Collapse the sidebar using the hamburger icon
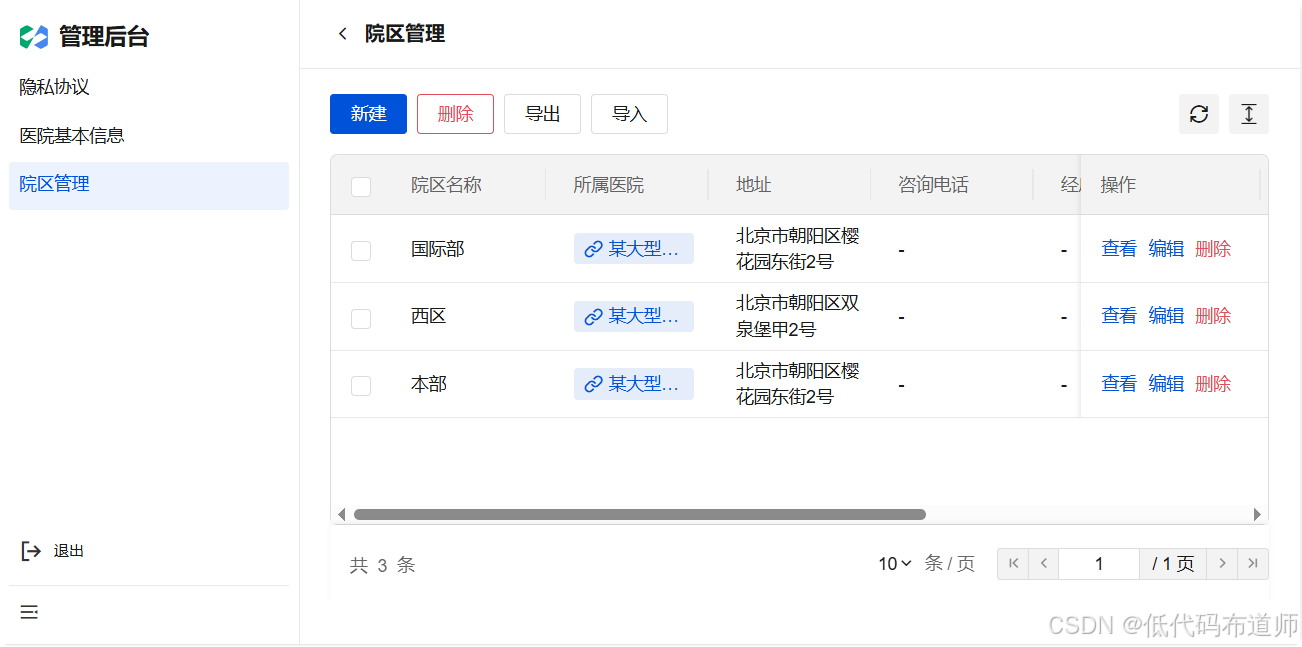Viewport: 1302px width, 647px height. 29,611
